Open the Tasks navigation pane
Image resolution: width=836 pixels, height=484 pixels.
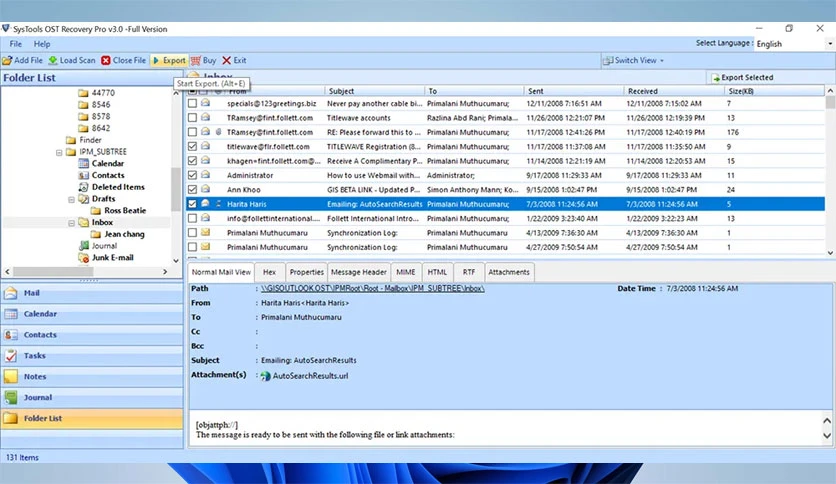tap(92, 356)
